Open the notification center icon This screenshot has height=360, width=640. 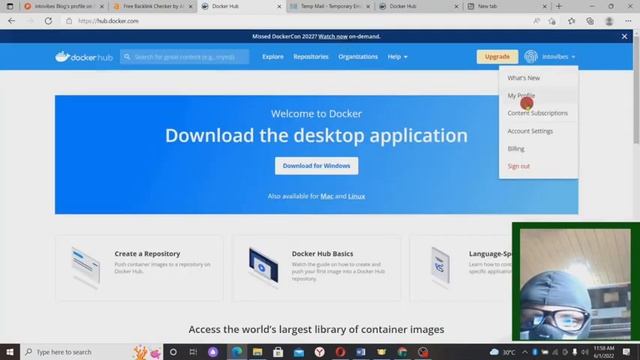626,352
